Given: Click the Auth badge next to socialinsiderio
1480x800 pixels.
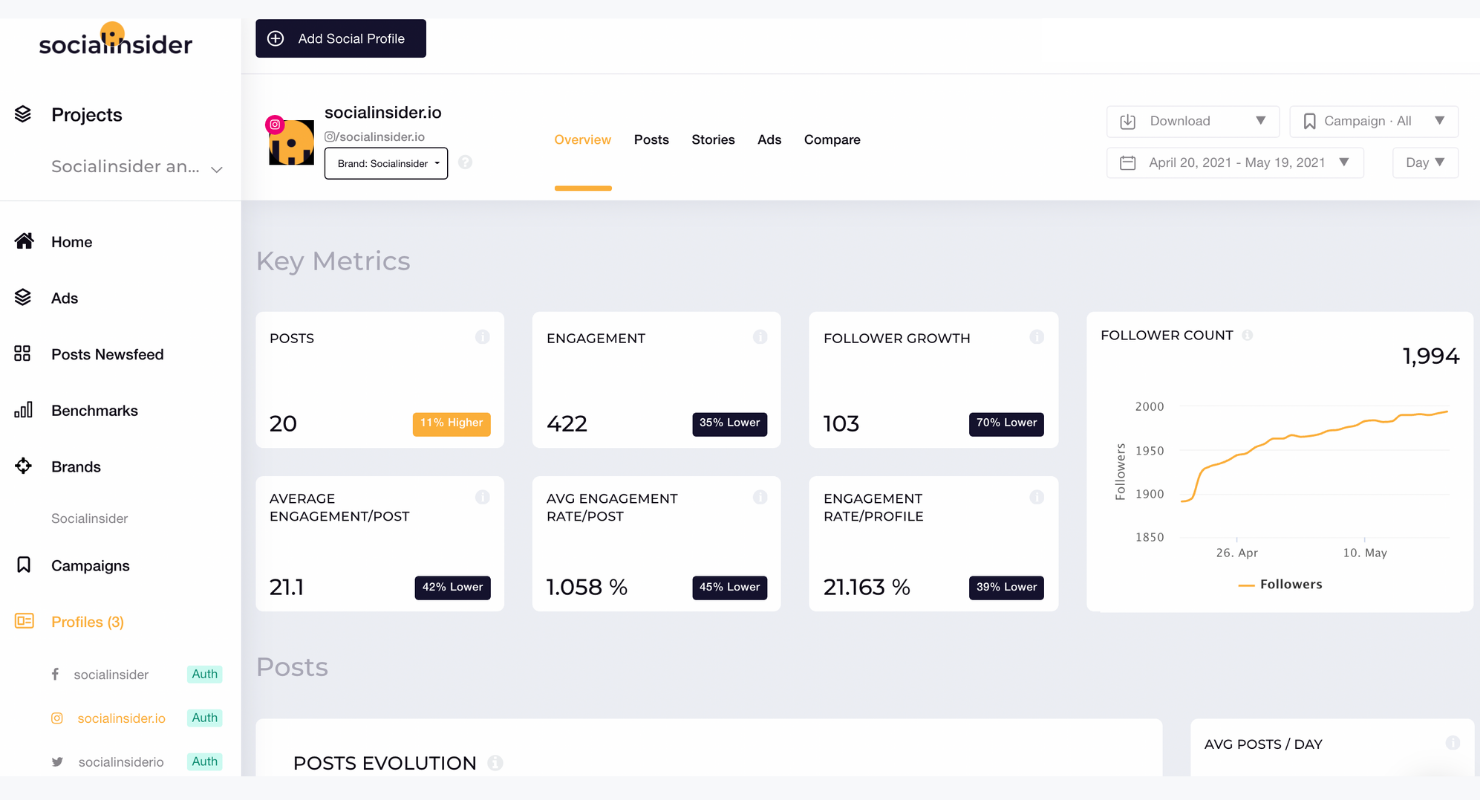Looking at the screenshot, I should click(x=205, y=762).
